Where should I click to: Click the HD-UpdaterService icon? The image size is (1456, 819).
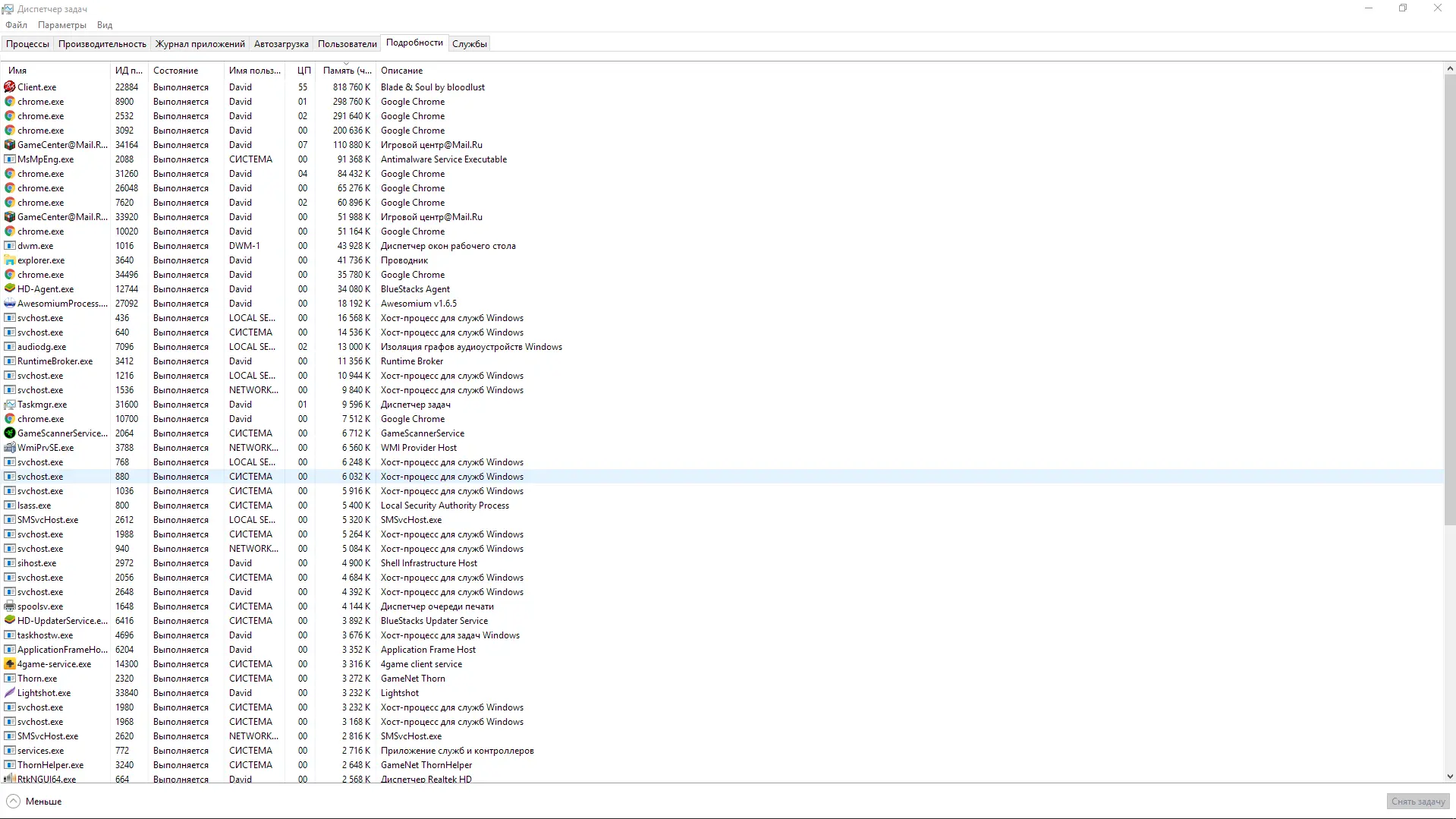click(x=10, y=621)
